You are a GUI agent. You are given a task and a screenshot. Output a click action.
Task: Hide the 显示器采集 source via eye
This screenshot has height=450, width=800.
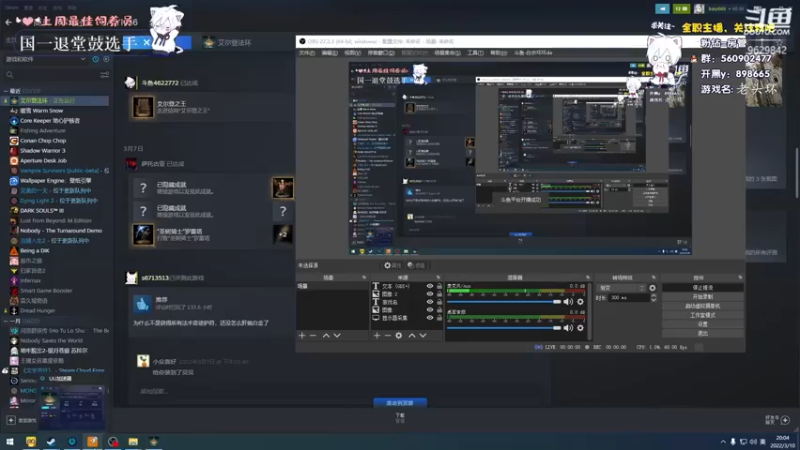[x=430, y=317]
